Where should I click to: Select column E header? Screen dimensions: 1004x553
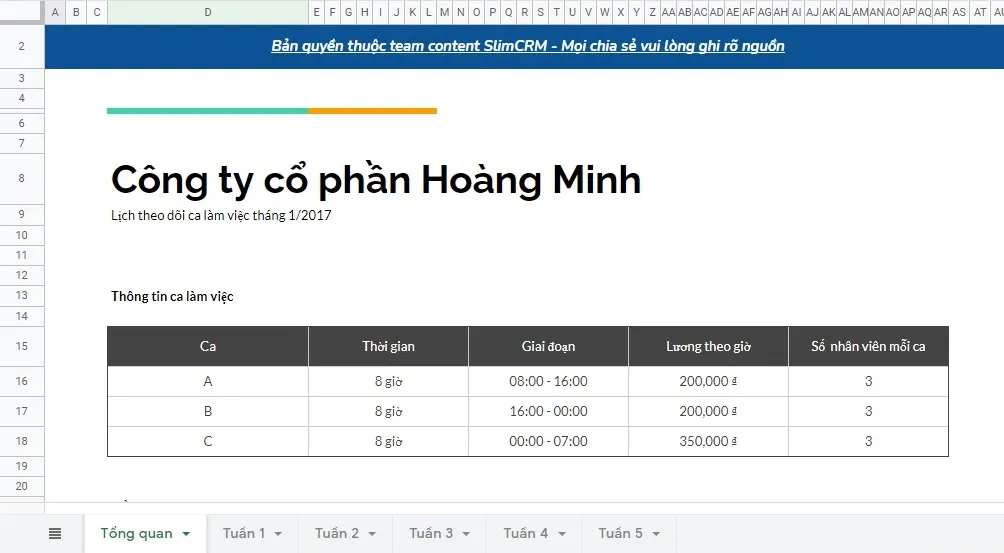(x=316, y=12)
